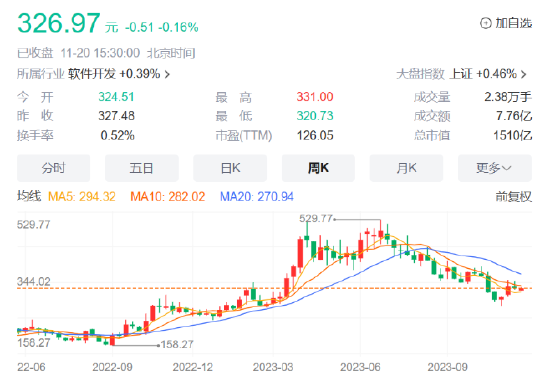Click the 7.76亿 turnover amount value

514,116
